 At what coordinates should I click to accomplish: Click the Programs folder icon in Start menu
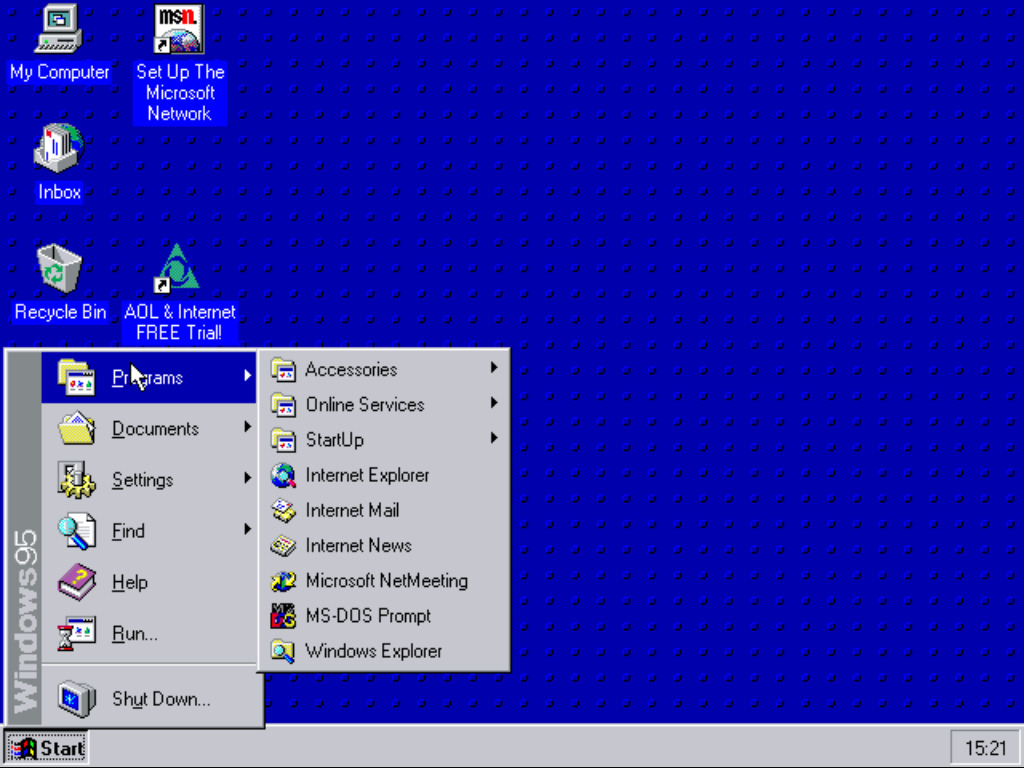click(76, 377)
